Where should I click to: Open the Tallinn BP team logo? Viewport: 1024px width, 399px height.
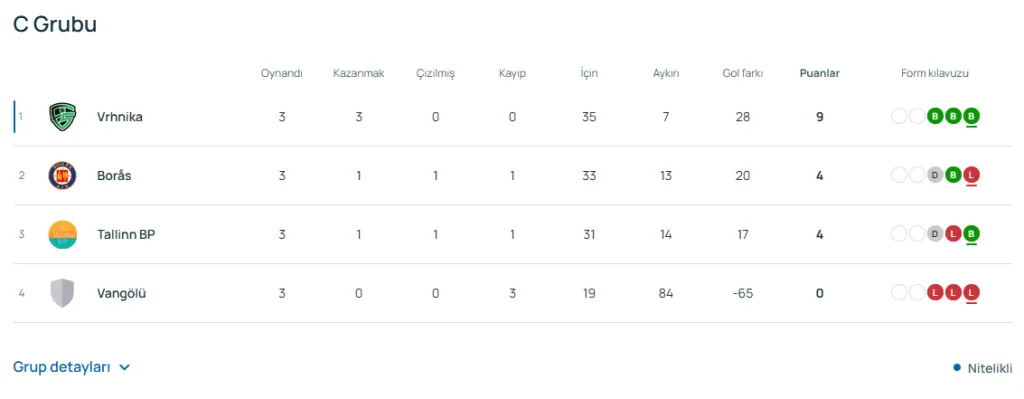point(63,234)
